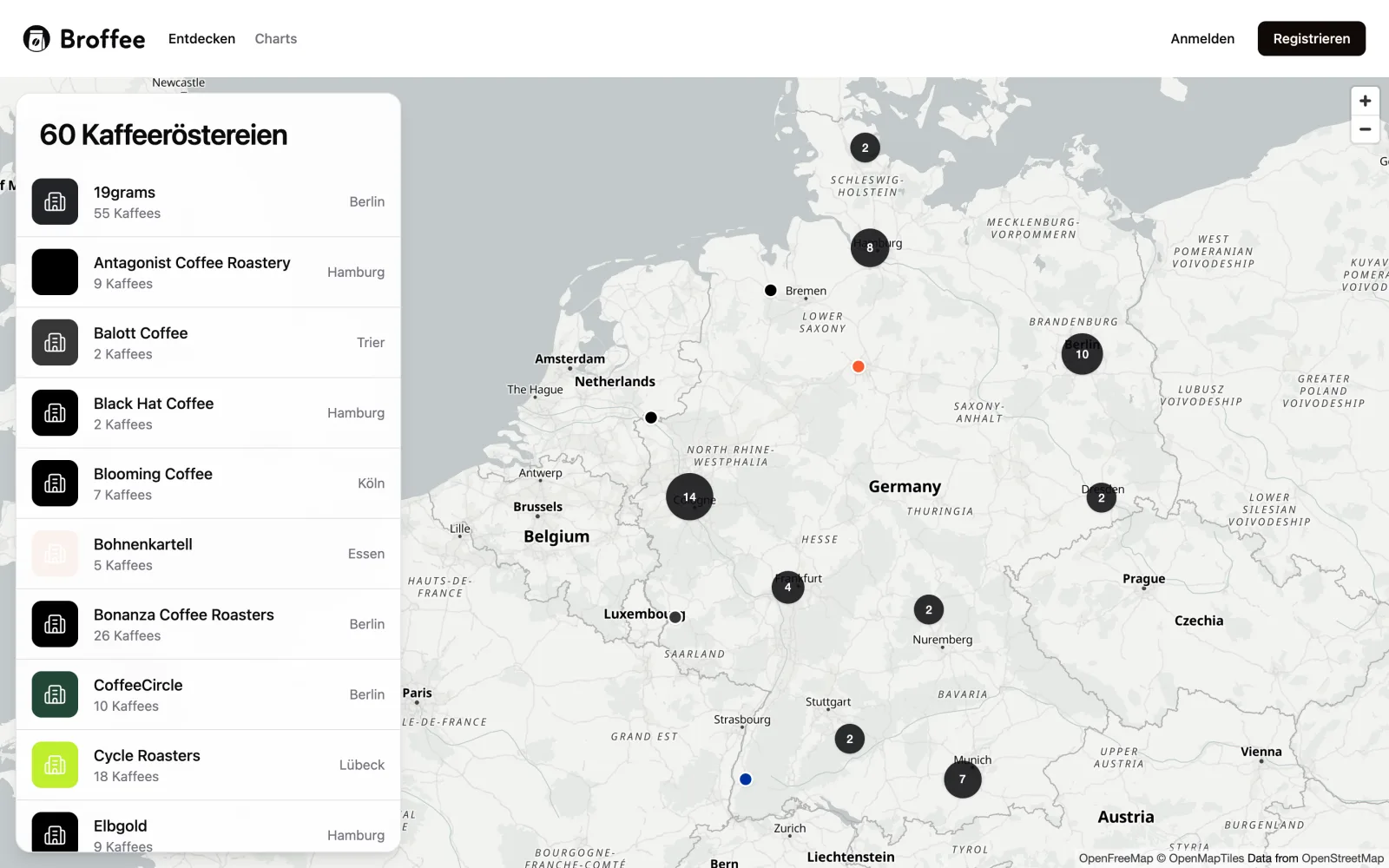
Task: Click the '60 Kaffeeröstereien' heading
Action: click(x=163, y=135)
